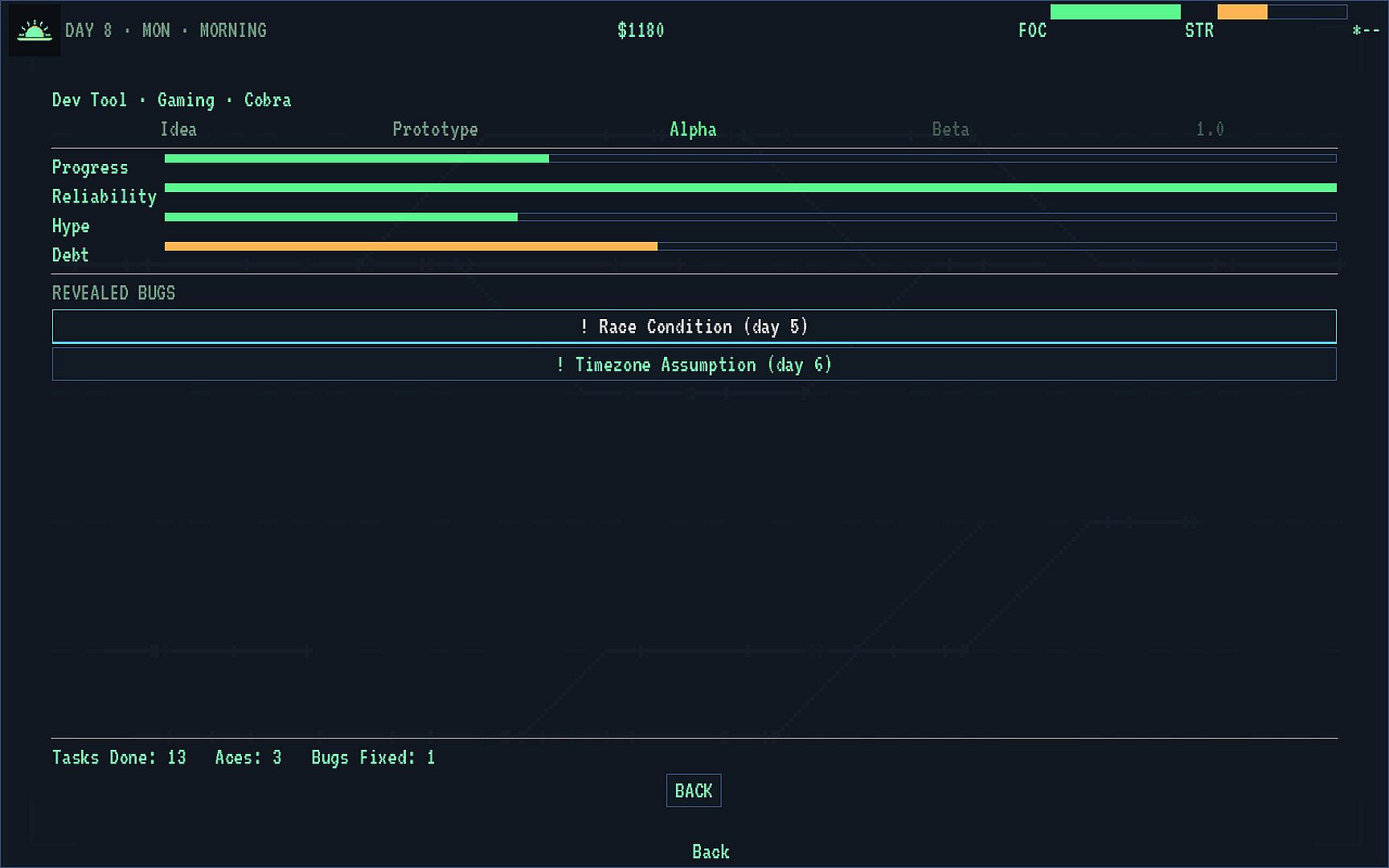The image size is (1389, 868).
Task: Click the Hype label
Action: (x=71, y=226)
